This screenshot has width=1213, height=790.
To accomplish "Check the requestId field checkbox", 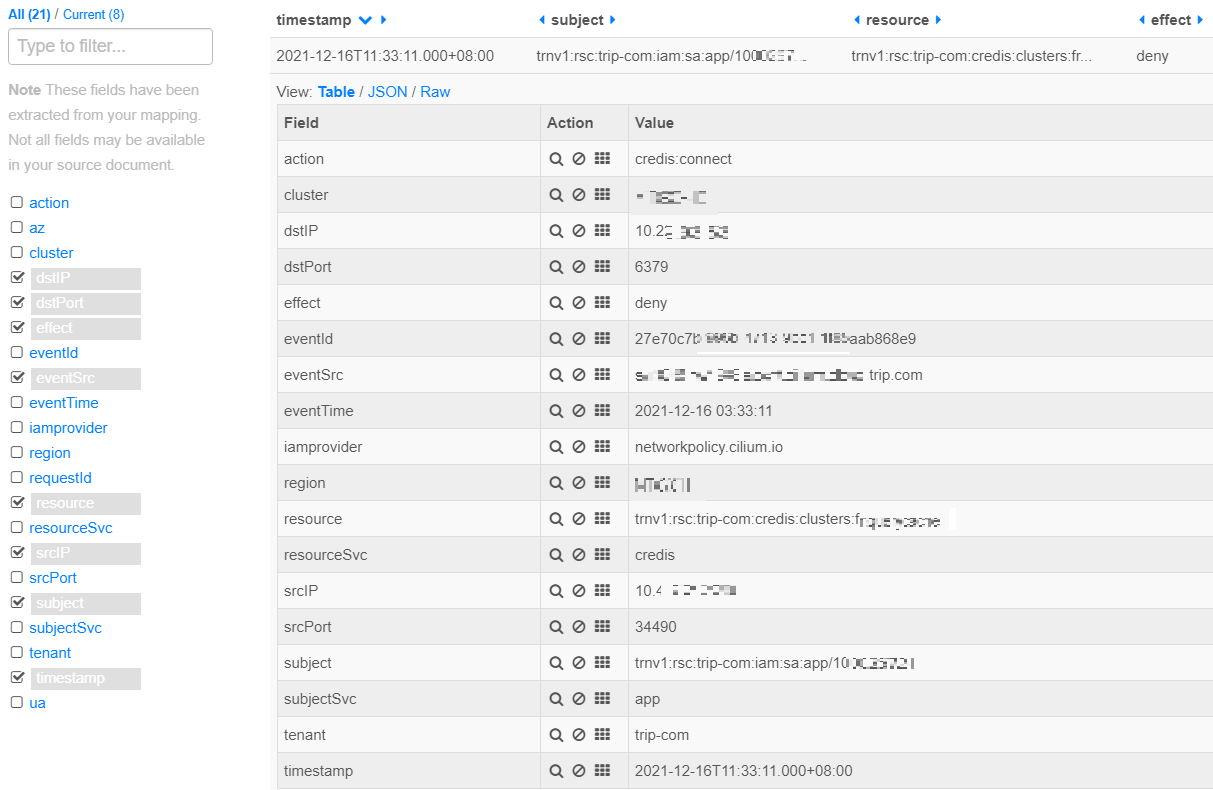I will [x=17, y=478].
